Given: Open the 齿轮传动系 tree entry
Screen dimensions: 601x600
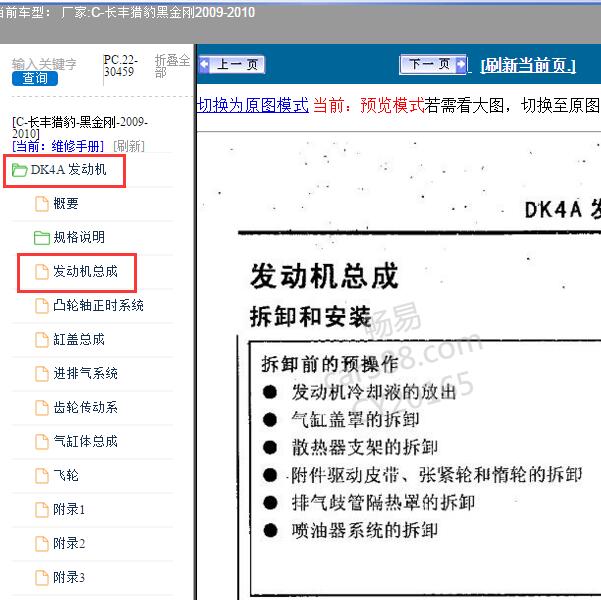Looking at the screenshot, I should click(x=85, y=407).
